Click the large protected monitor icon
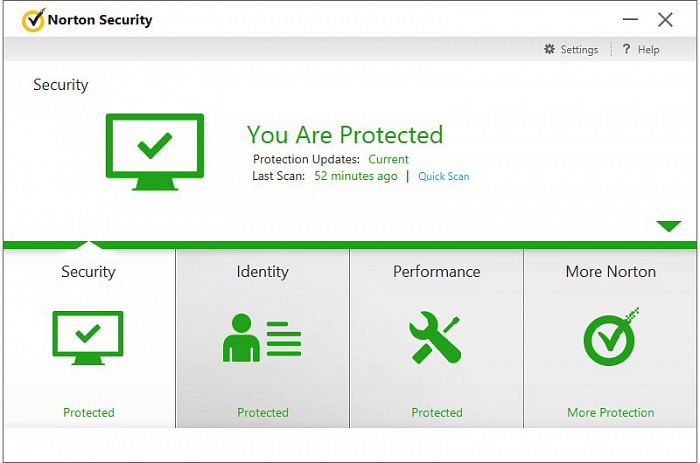700x463 pixels. tap(154, 152)
